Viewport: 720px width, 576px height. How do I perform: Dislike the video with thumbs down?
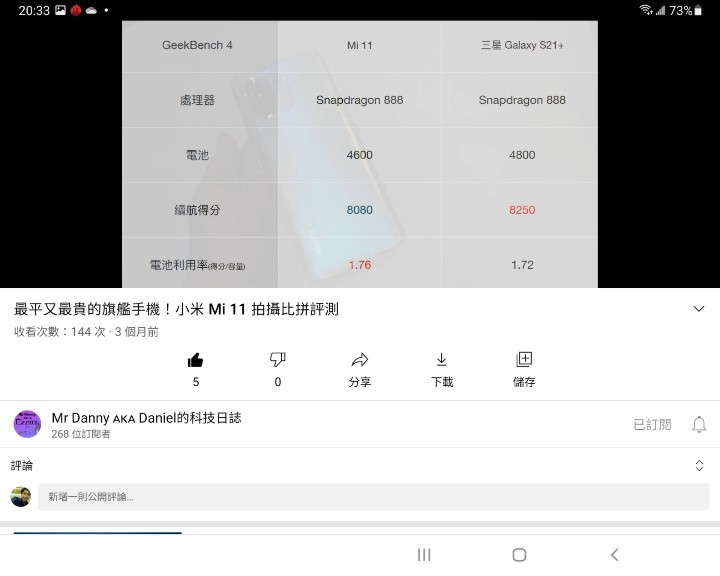point(277,360)
